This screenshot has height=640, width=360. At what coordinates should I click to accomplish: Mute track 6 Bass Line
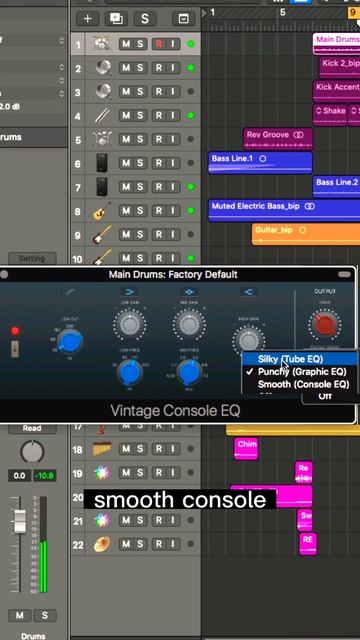click(x=126, y=163)
